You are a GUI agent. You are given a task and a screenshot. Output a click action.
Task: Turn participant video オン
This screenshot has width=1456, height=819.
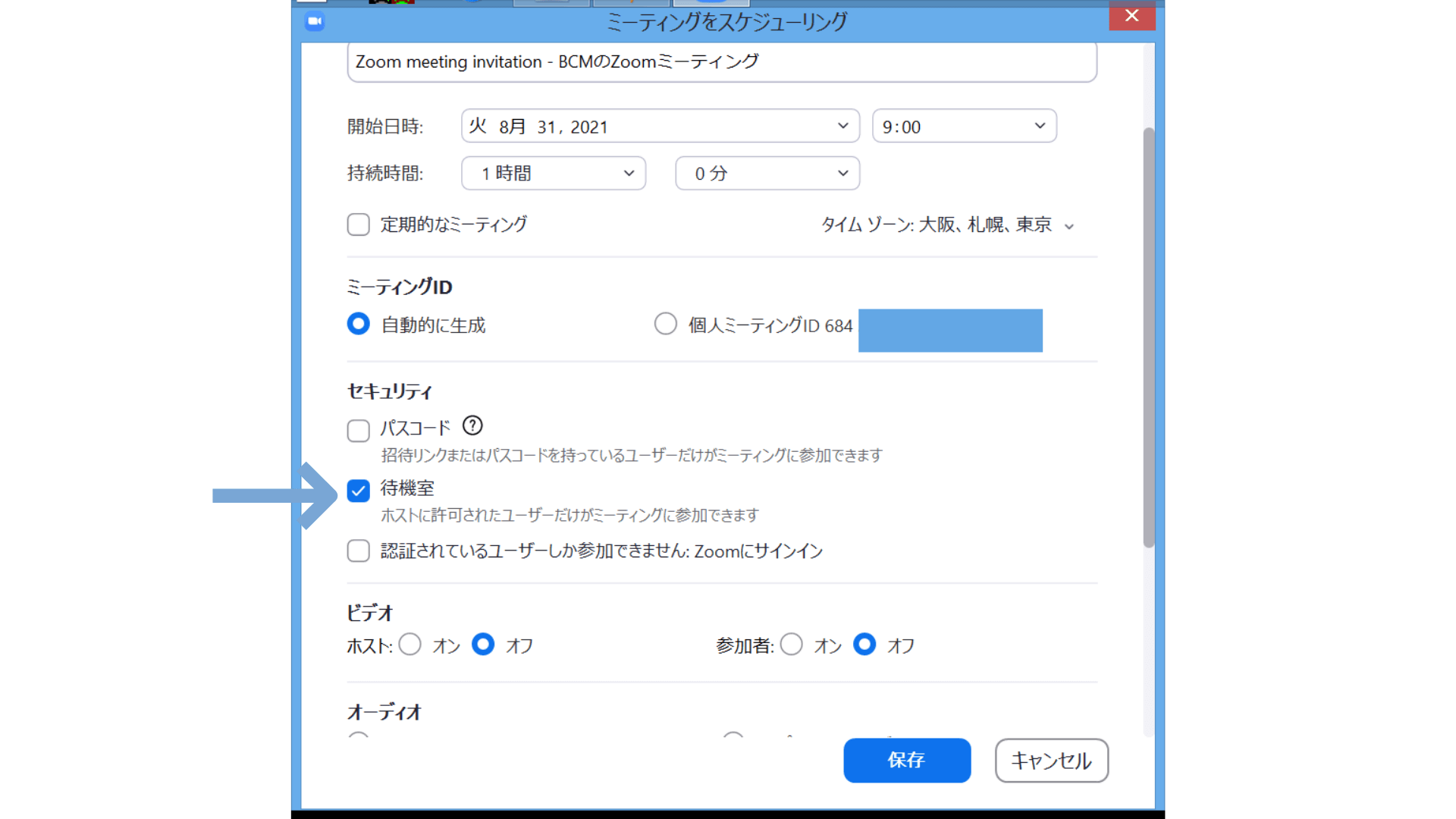click(791, 645)
